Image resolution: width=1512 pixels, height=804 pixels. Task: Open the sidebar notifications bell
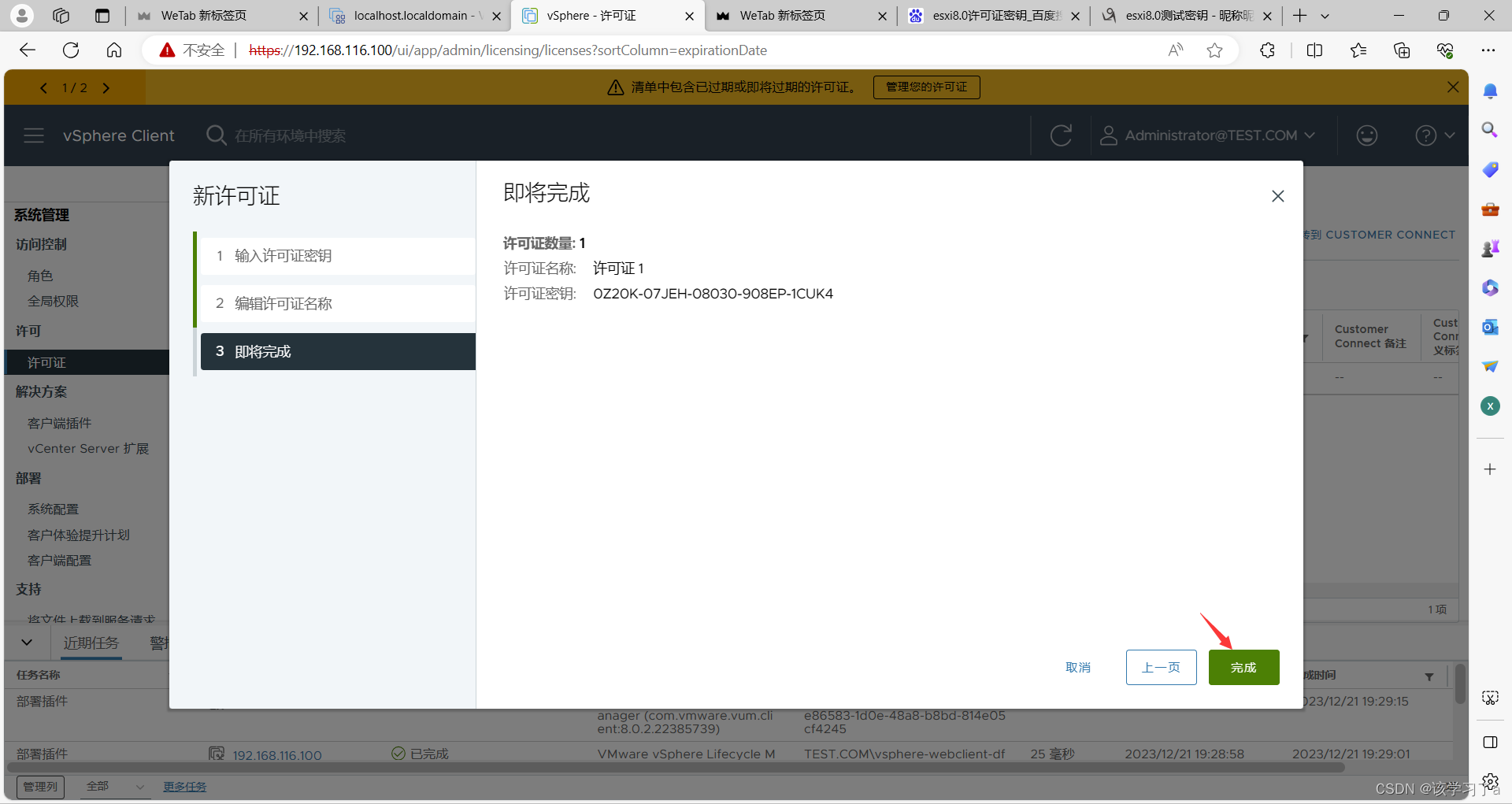(x=1490, y=91)
